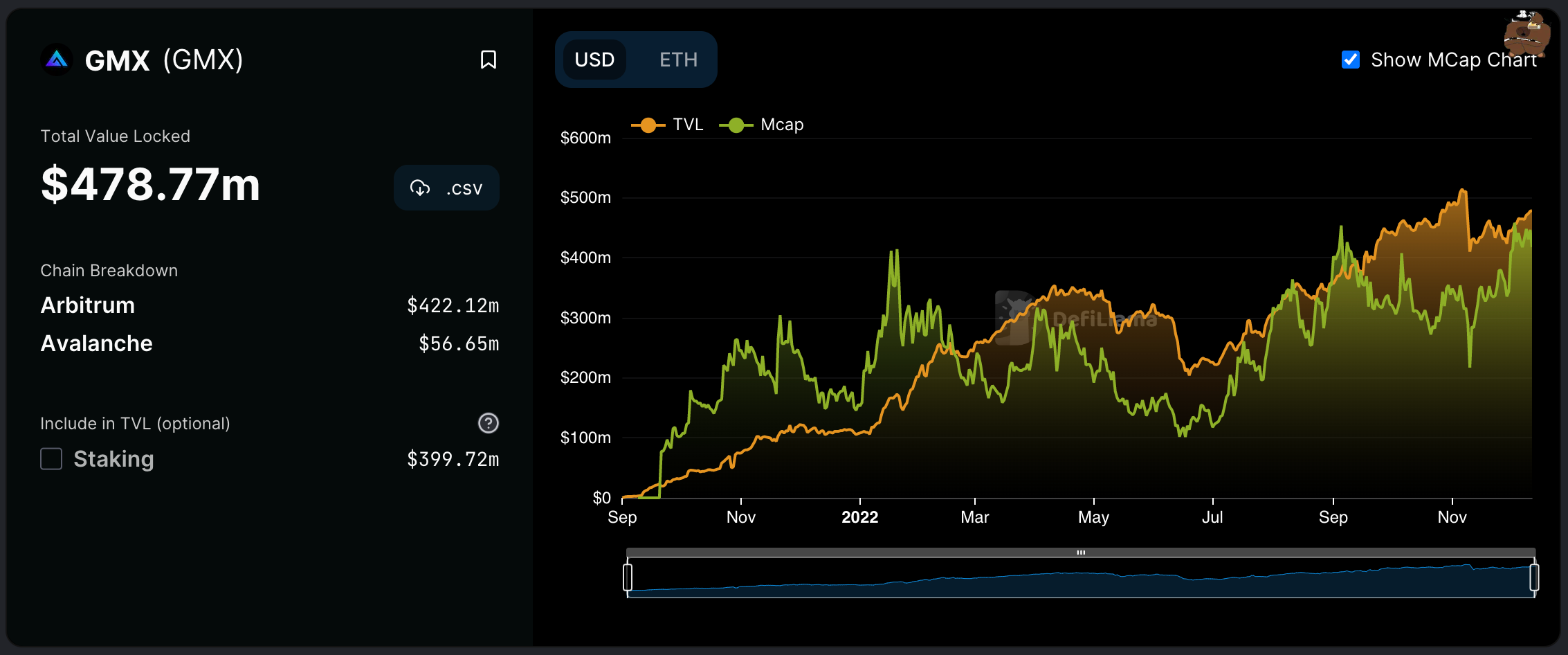Click the Total Value Locked heading
Screen dimensions: 1568x655
(115, 136)
